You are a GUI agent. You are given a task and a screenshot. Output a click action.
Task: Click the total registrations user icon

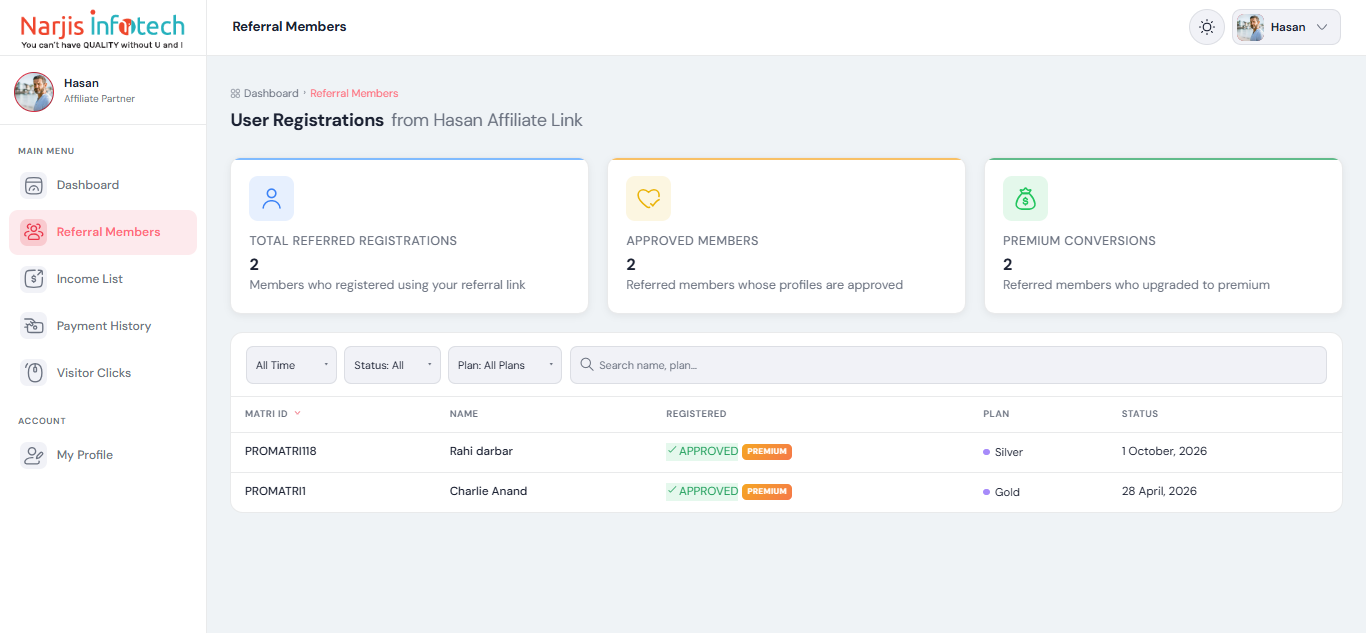271,198
